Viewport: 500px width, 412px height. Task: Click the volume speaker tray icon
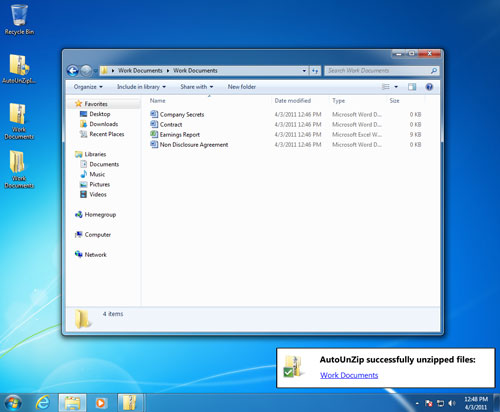pos(452,403)
